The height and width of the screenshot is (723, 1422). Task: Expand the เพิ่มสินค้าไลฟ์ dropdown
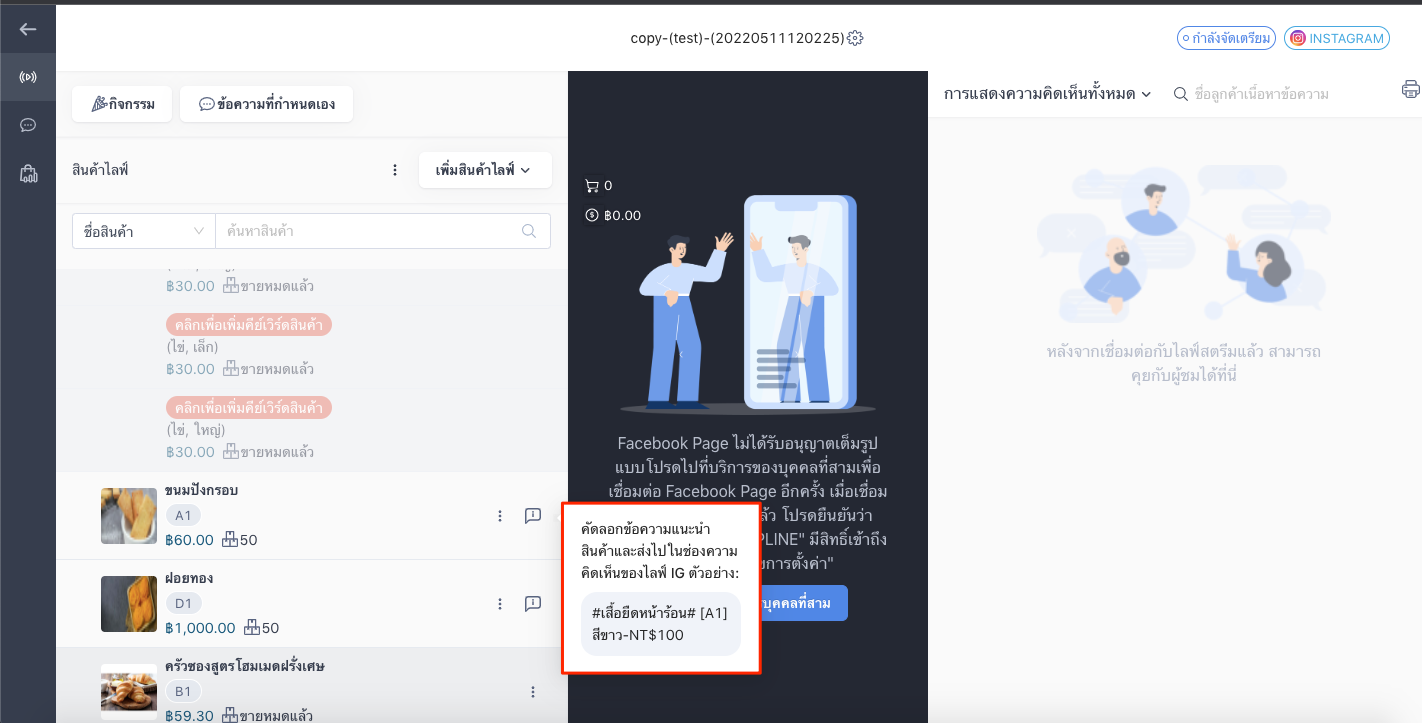tap(485, 170)
